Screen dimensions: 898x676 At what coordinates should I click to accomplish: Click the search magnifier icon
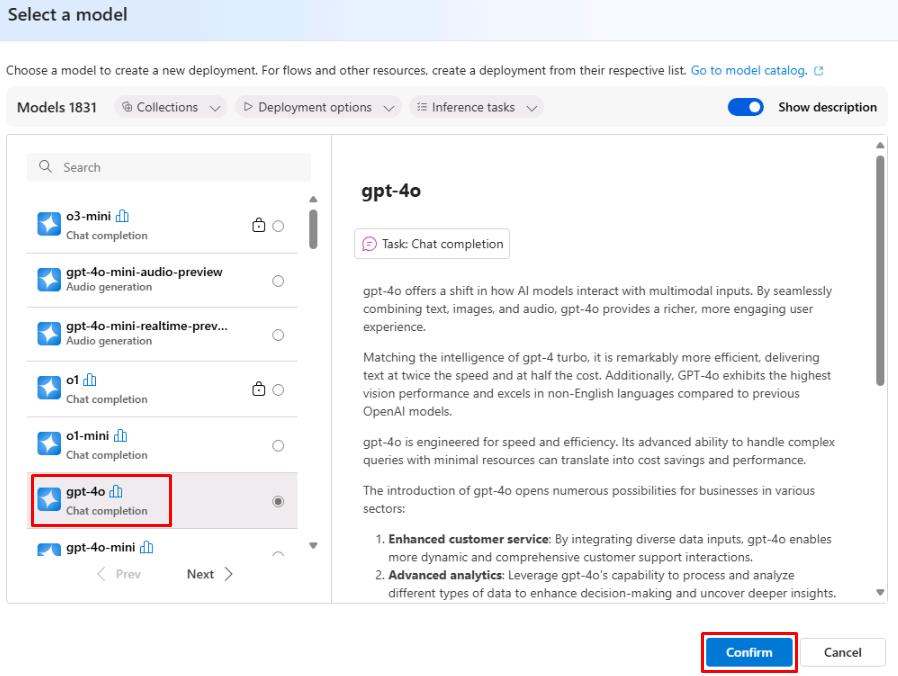45,167
